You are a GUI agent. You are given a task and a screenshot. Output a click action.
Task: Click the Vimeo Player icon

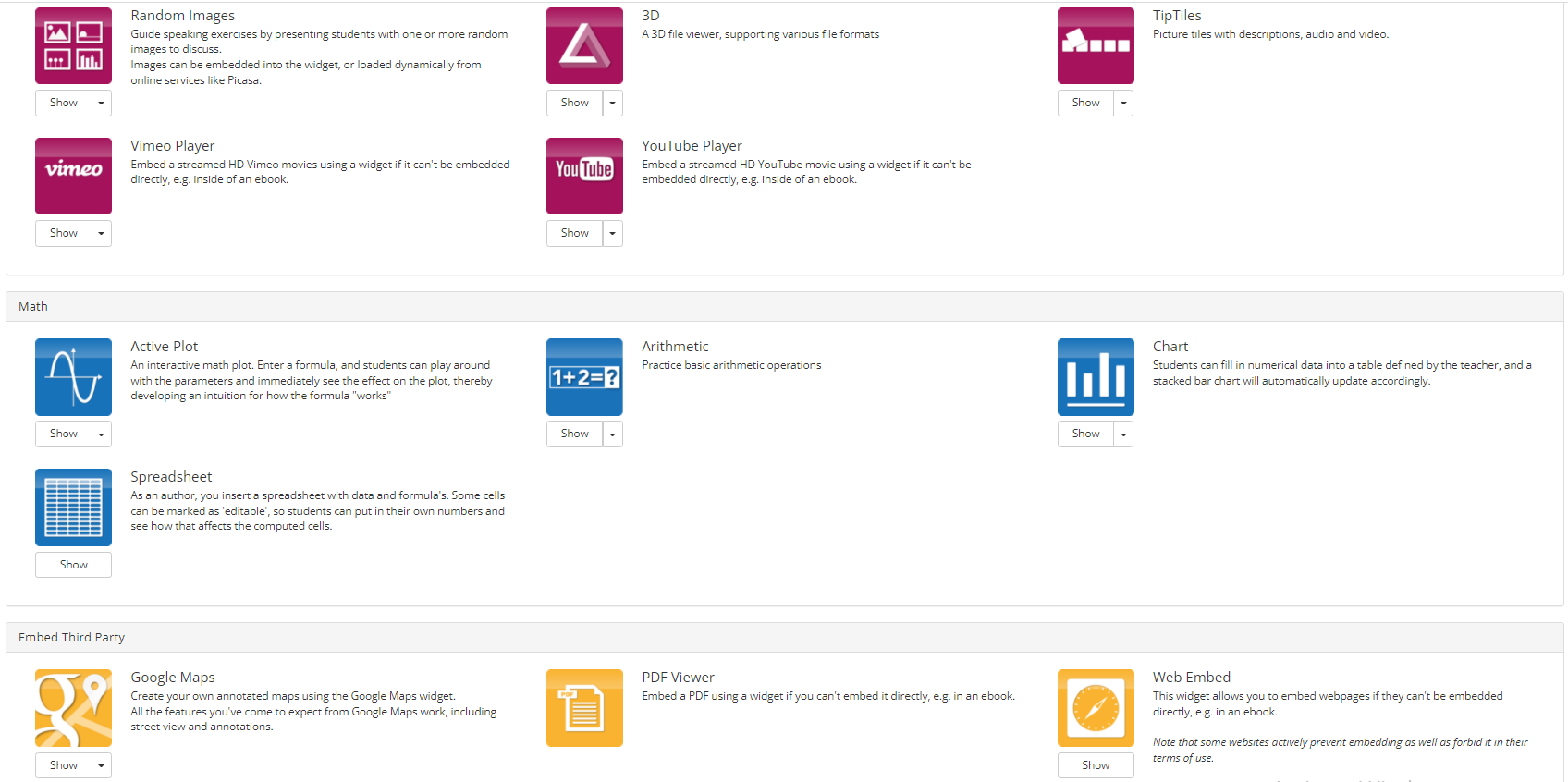(x=73, y=176)
